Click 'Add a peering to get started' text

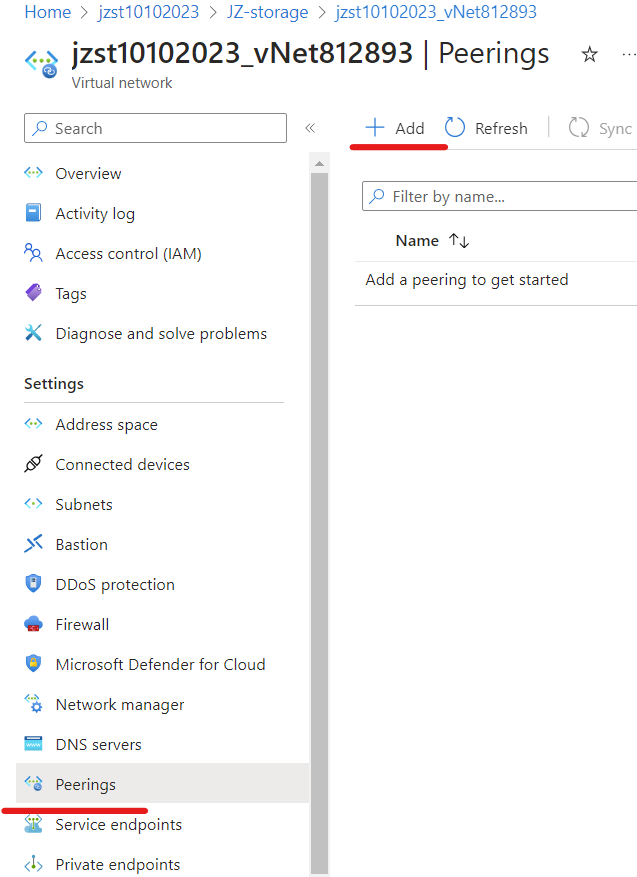(x=466, y=280)
